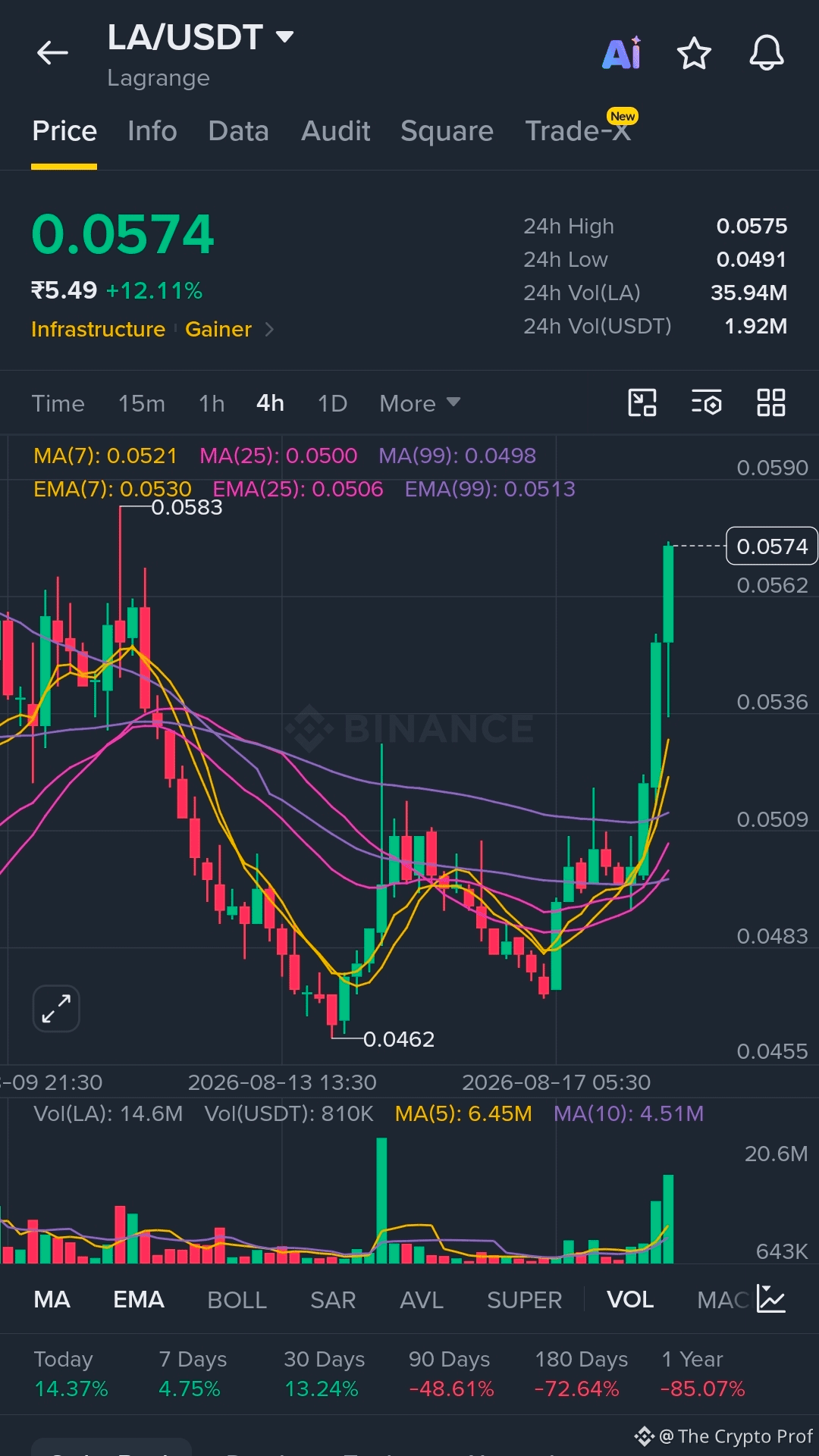Toggle the EMA indicator
This screenshot has width=819, height=1456.
(139, 1300)
